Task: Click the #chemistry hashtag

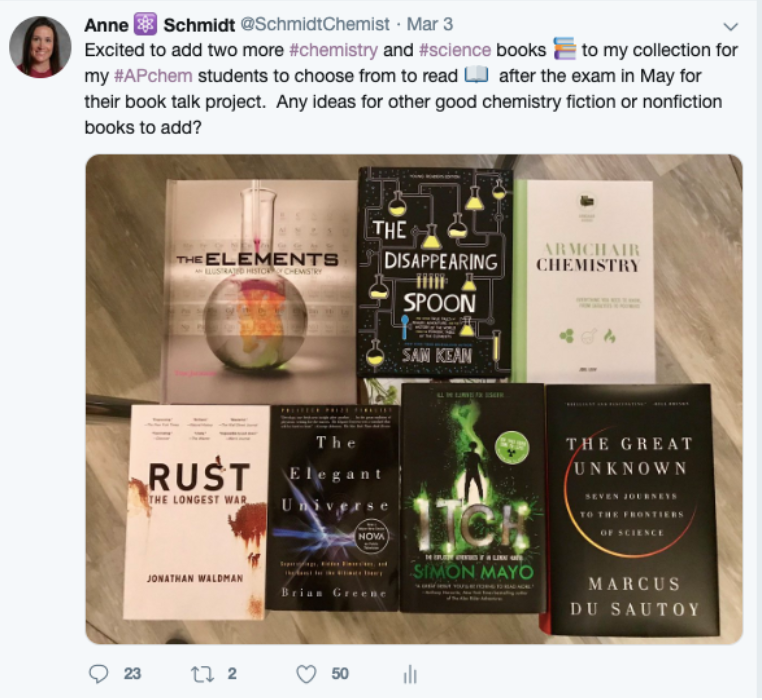Action: pyautogui.click(x=333, y=50)
